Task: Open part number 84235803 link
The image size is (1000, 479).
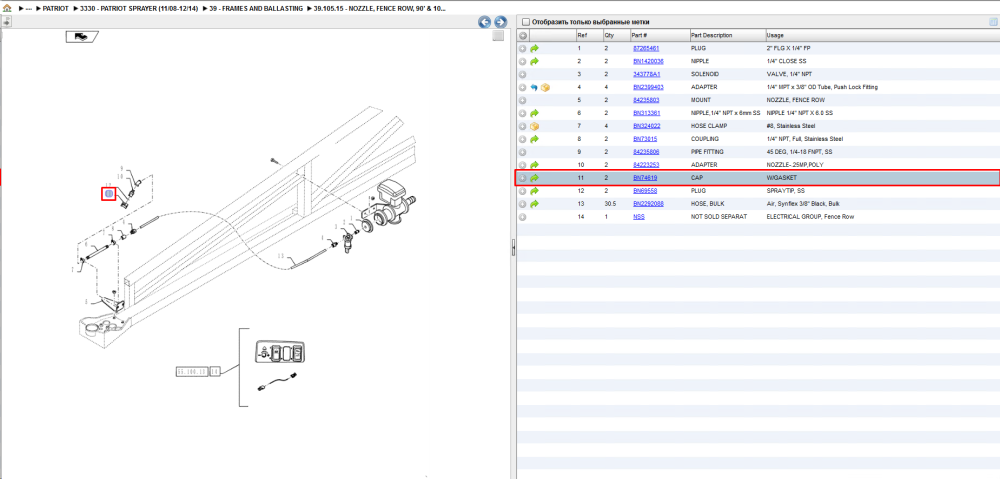Action: point(646,100)
